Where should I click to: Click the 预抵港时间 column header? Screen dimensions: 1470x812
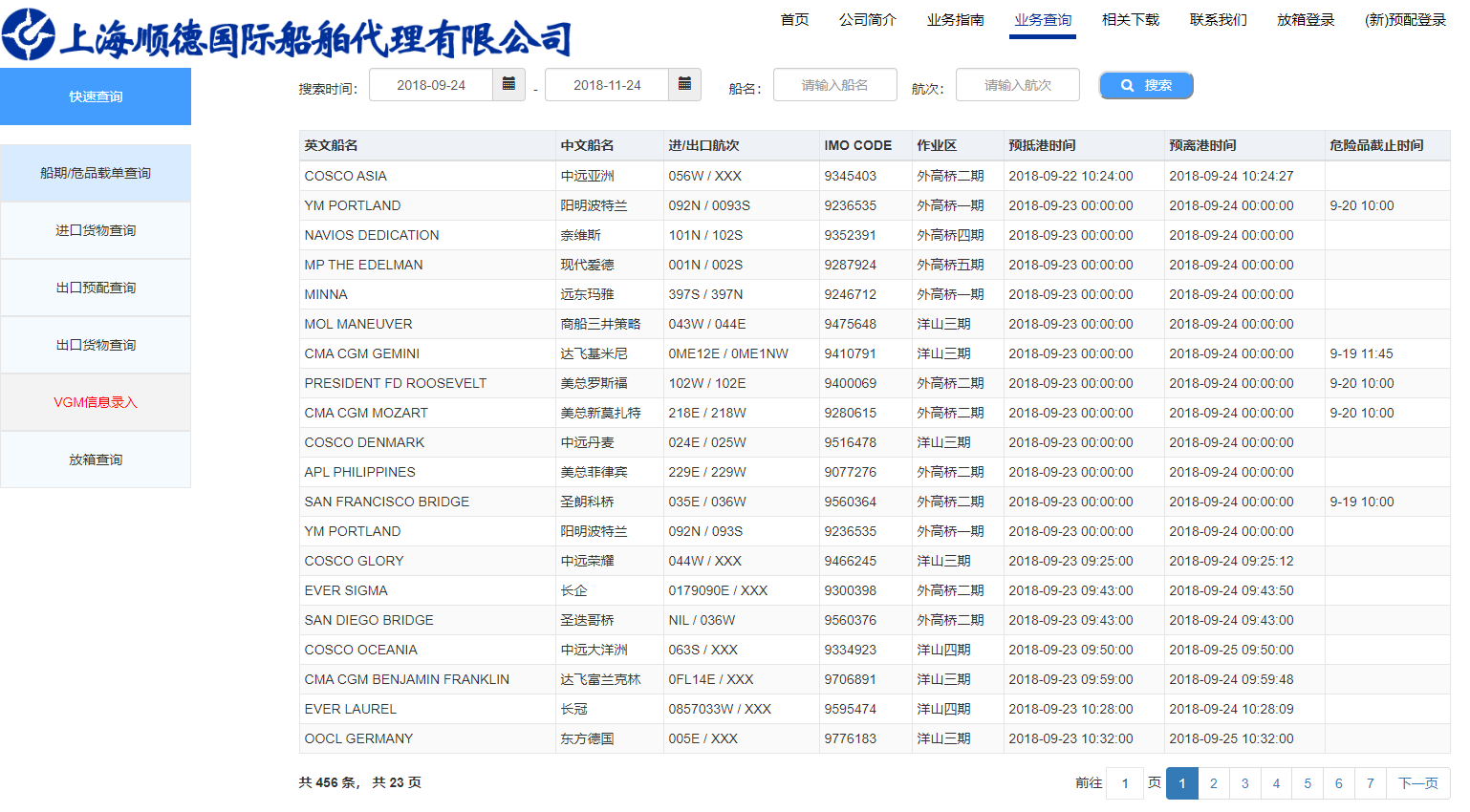click(1042, 145)
